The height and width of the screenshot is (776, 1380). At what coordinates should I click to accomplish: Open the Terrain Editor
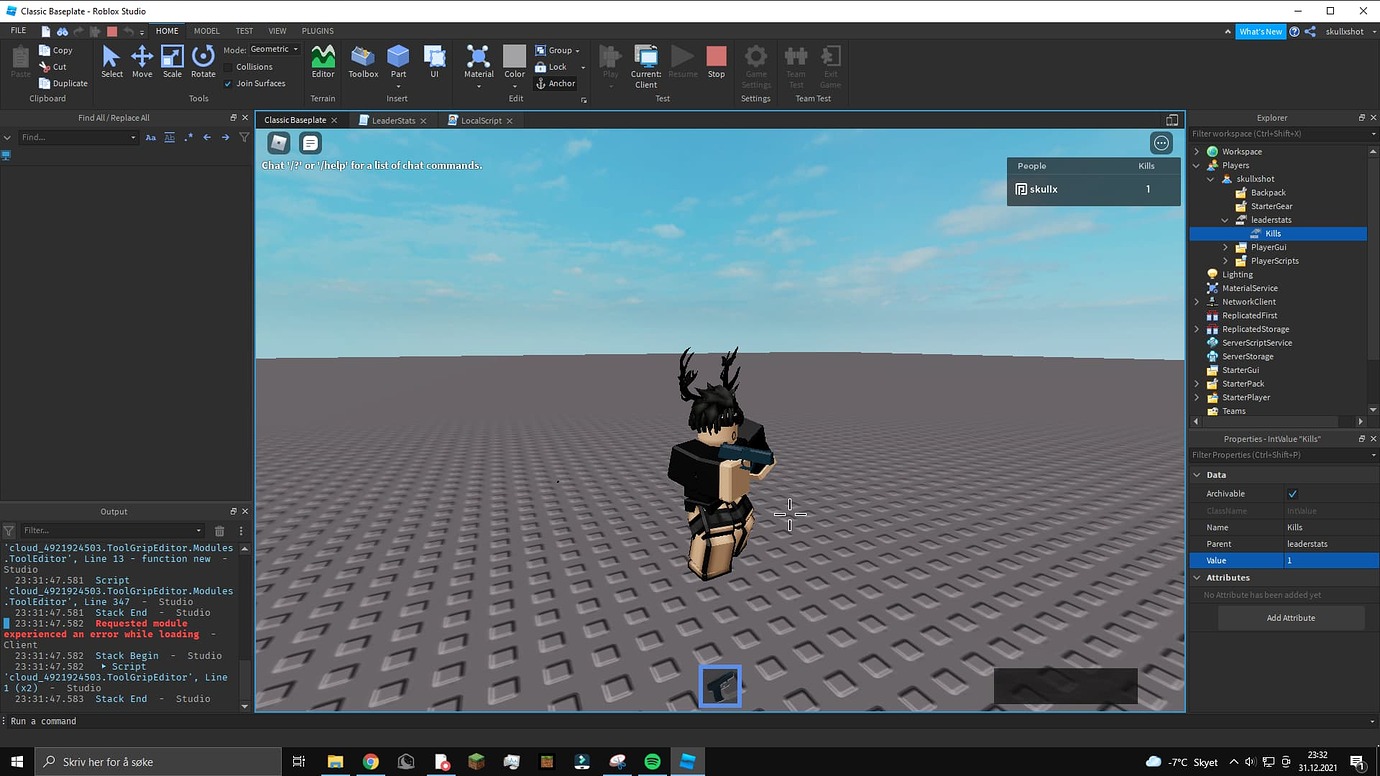(x=323, y=62)
